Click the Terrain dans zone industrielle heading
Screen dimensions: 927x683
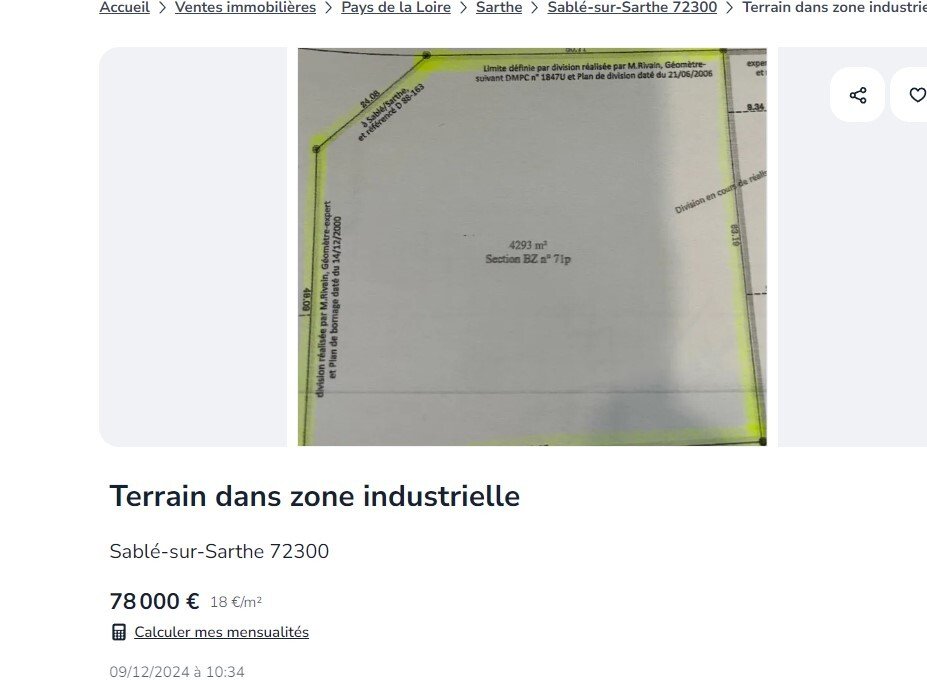tap(315, 496)
